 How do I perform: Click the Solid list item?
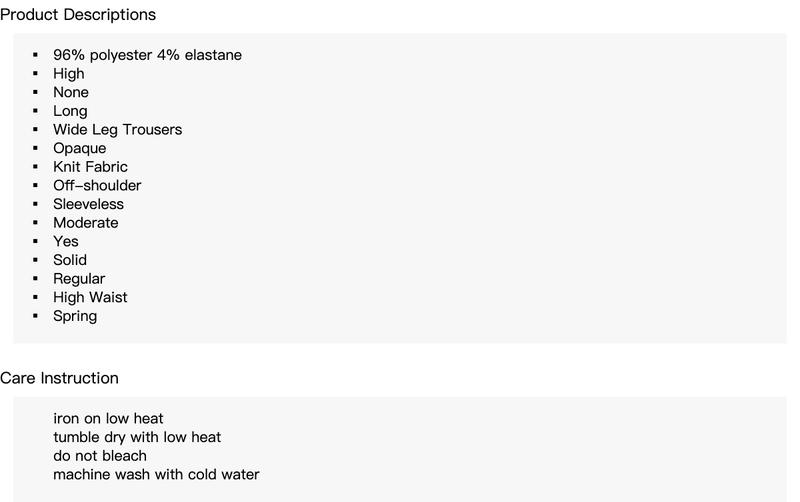tap(70, 260)
